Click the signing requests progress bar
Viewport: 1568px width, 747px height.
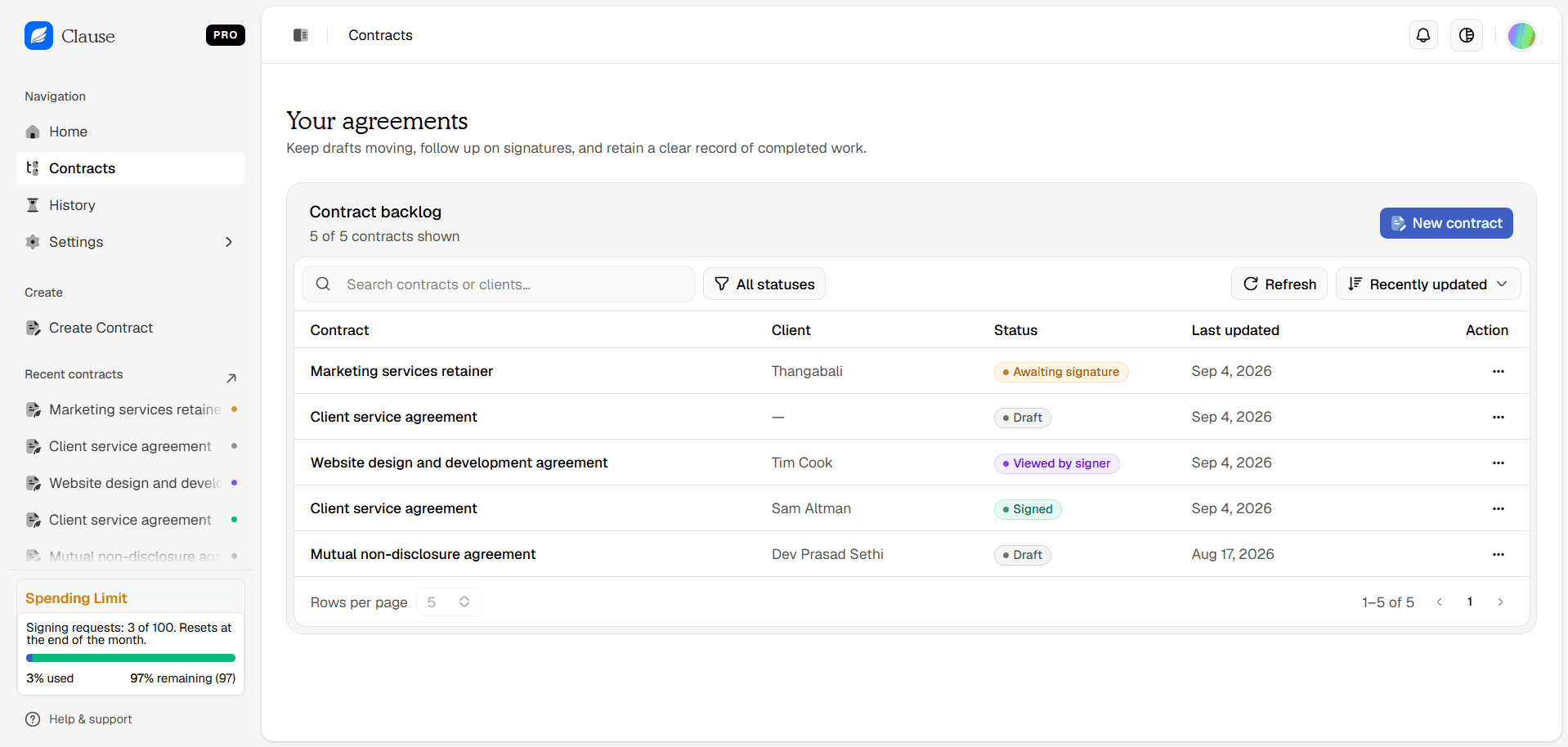pos(131,658)
